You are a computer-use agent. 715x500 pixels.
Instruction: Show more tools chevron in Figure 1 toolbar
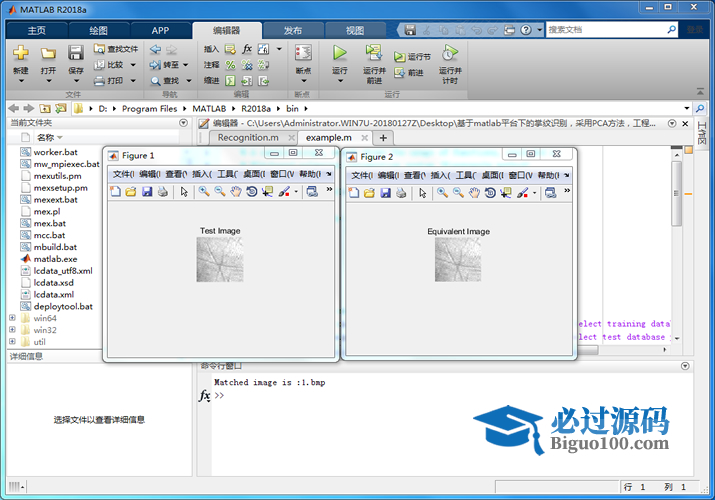click(x=329, y=189)
